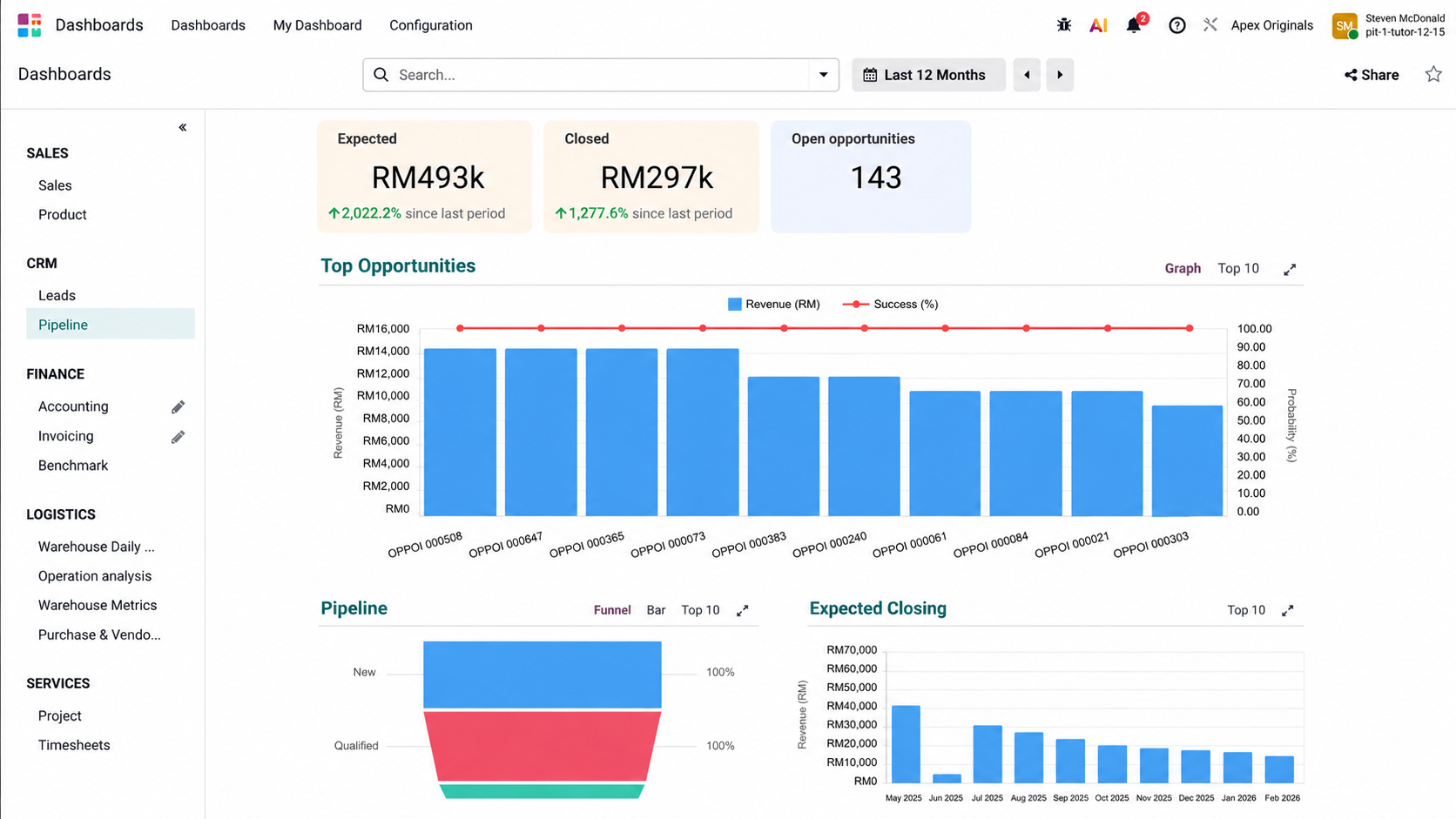This screenshot has width=1456, height=819.
Task: Click the debug bug icon
Action: [x=1063, y=25]
